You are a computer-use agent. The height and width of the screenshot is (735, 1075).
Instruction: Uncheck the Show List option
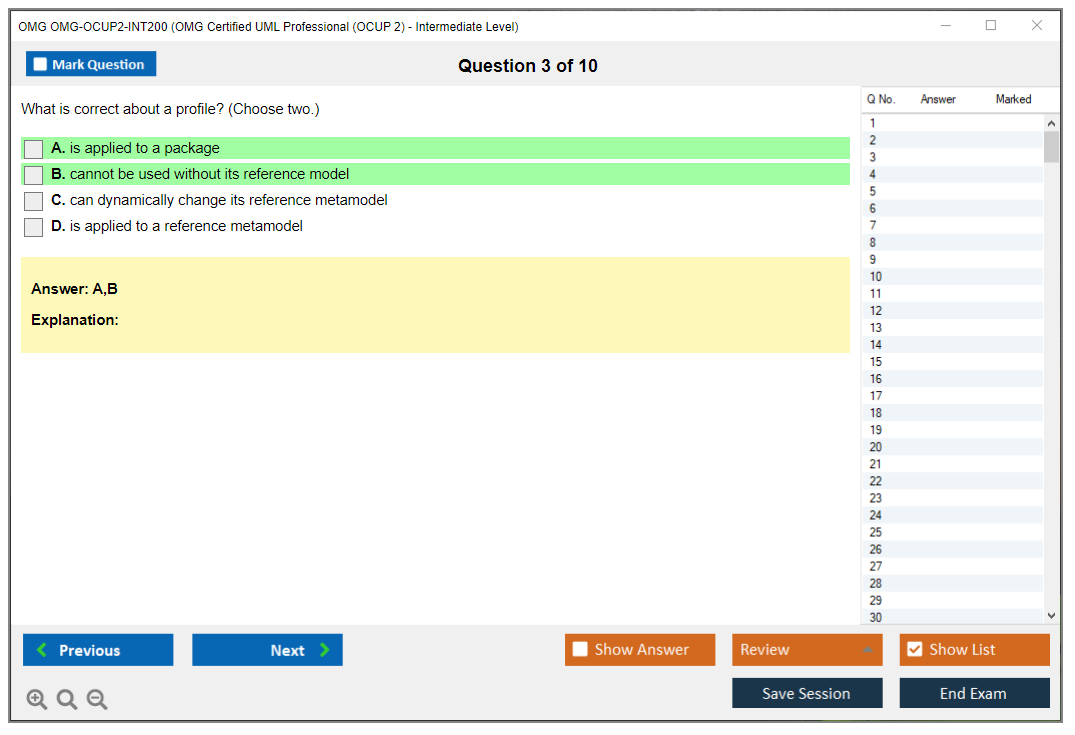tap(915, 650)
